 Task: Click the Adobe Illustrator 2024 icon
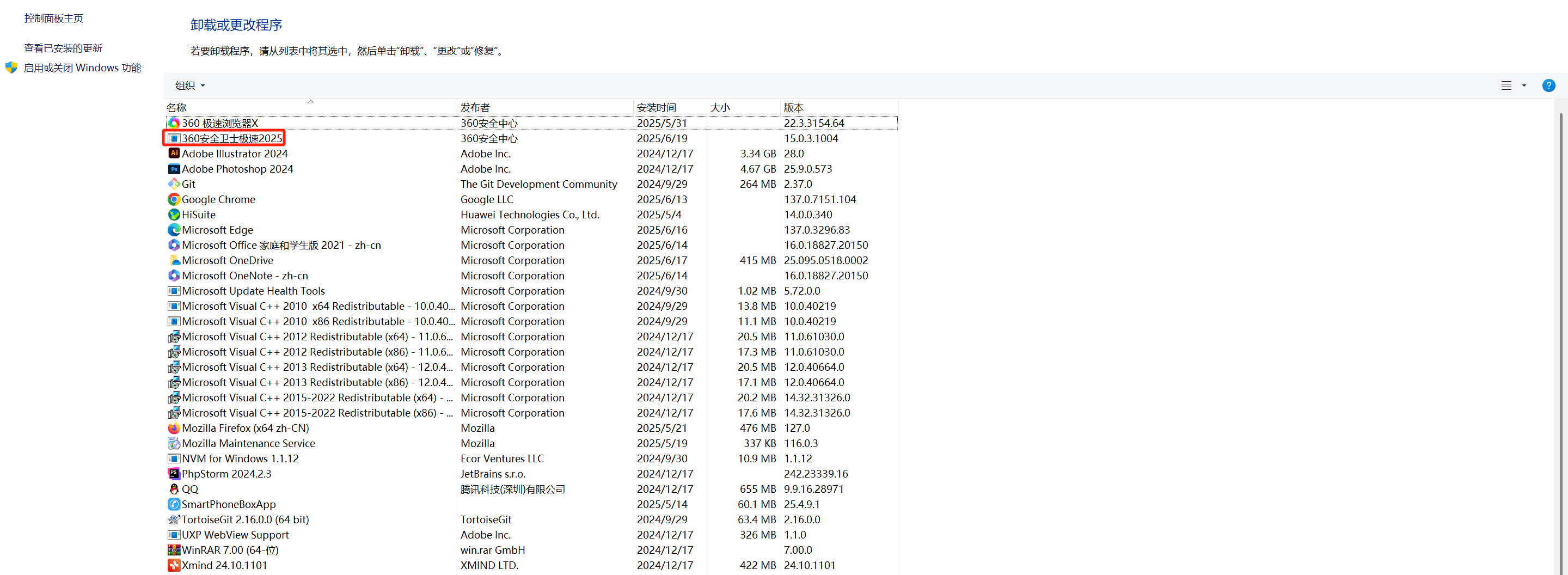(174, 154)
